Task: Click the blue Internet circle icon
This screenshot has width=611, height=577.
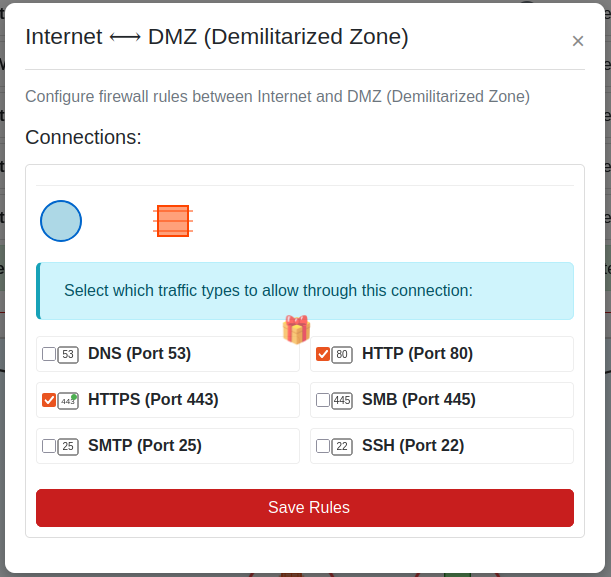Action: [x=61, y=220]
